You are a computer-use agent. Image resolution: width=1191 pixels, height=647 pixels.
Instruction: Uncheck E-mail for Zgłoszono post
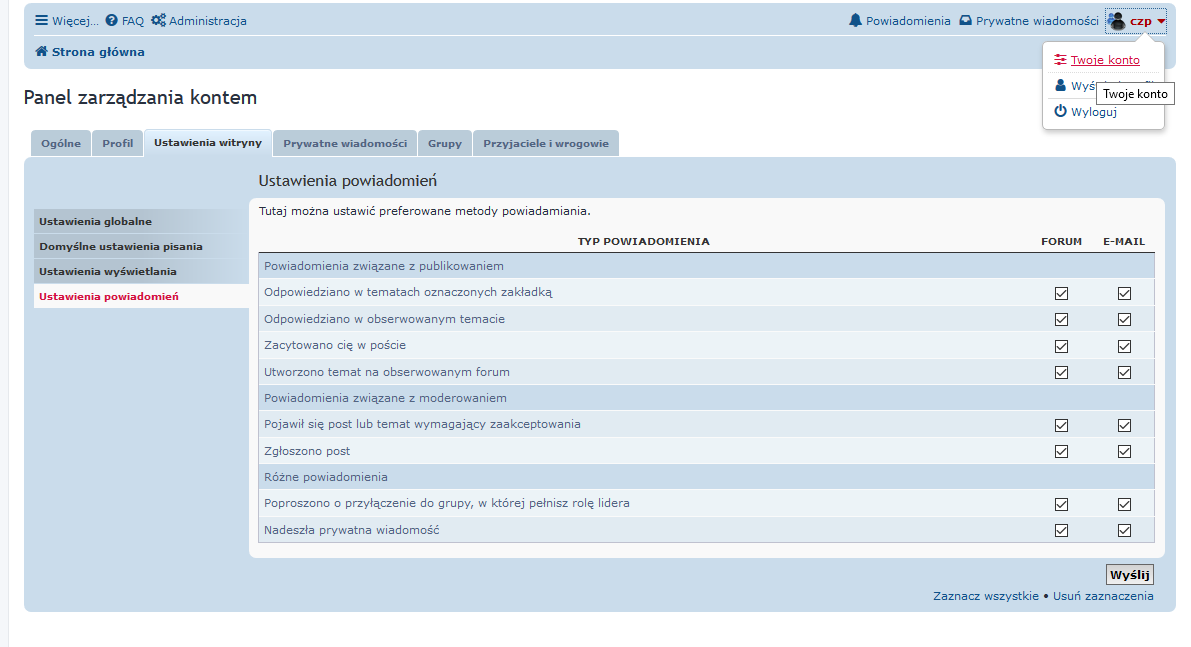(x=1124, y=451)
